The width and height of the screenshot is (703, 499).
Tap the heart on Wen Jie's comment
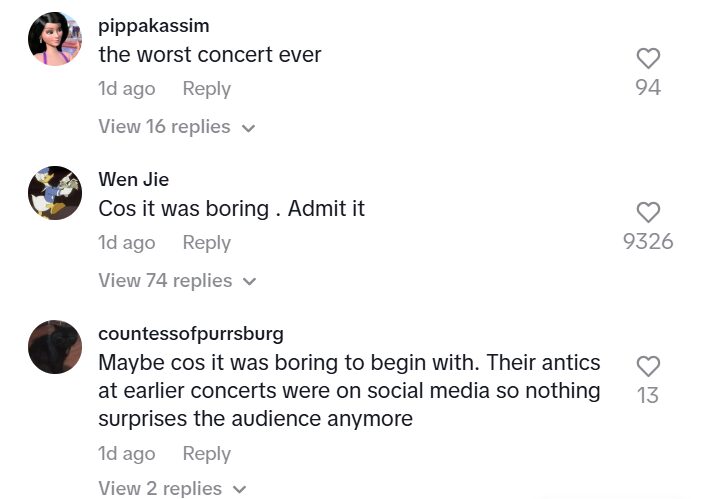click(x=648, y=212)
